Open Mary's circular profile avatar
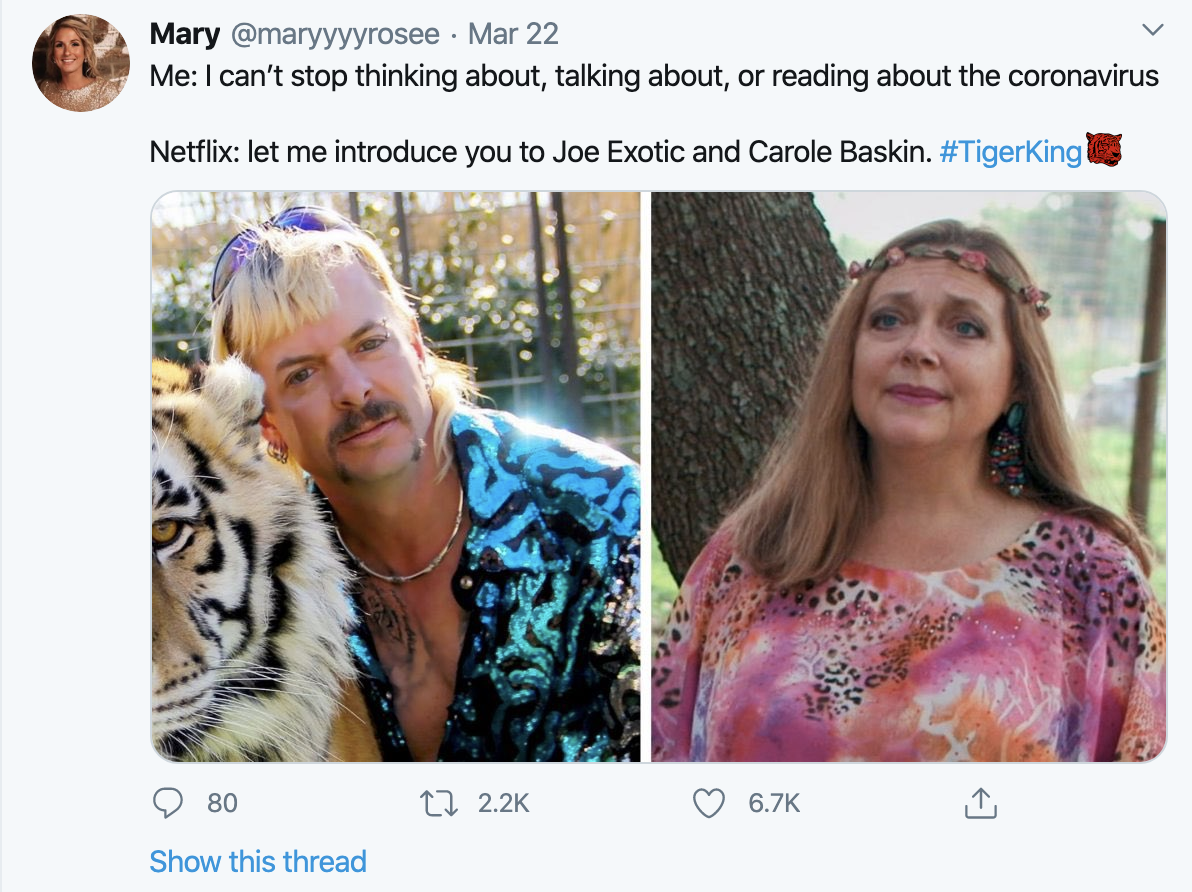Viewport: 1192px width, 892px height. point(81,63)
